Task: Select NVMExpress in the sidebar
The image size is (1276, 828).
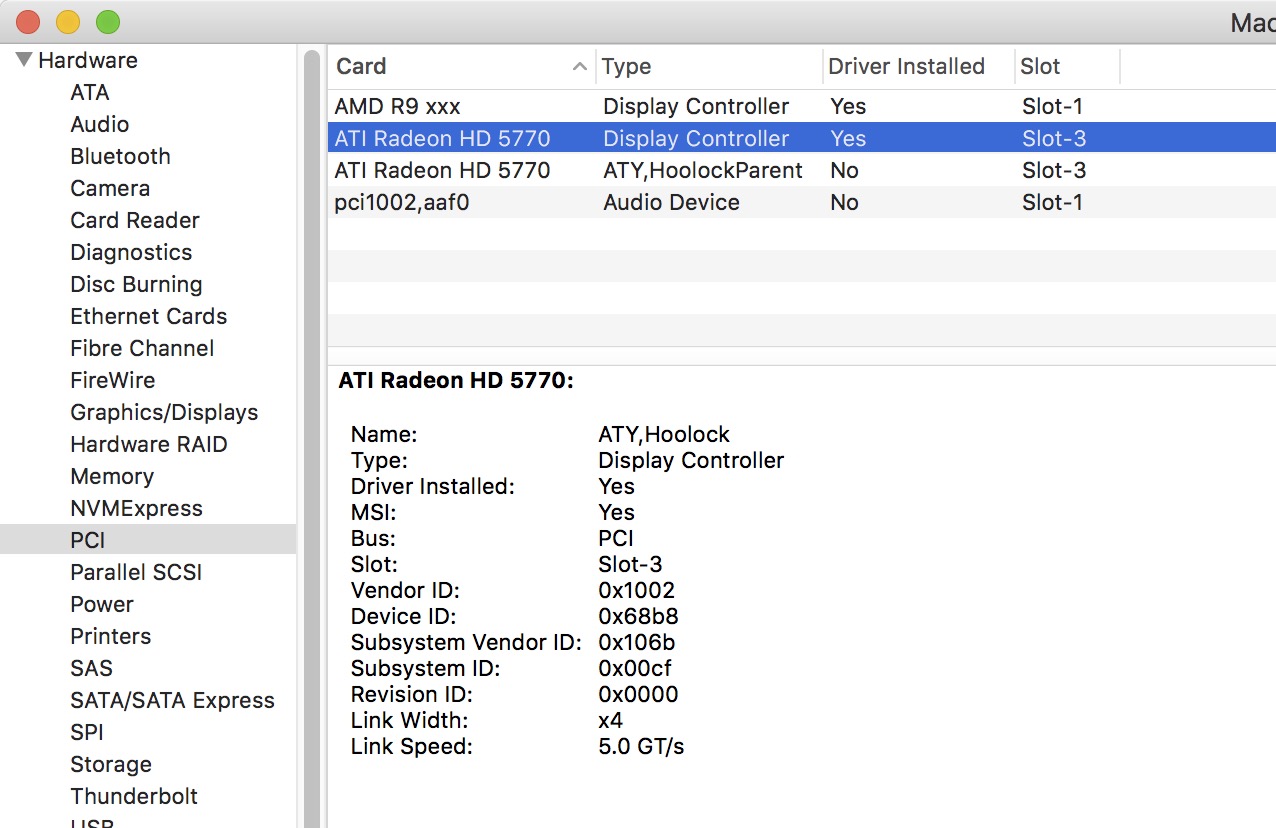Action: click(136, 508)
